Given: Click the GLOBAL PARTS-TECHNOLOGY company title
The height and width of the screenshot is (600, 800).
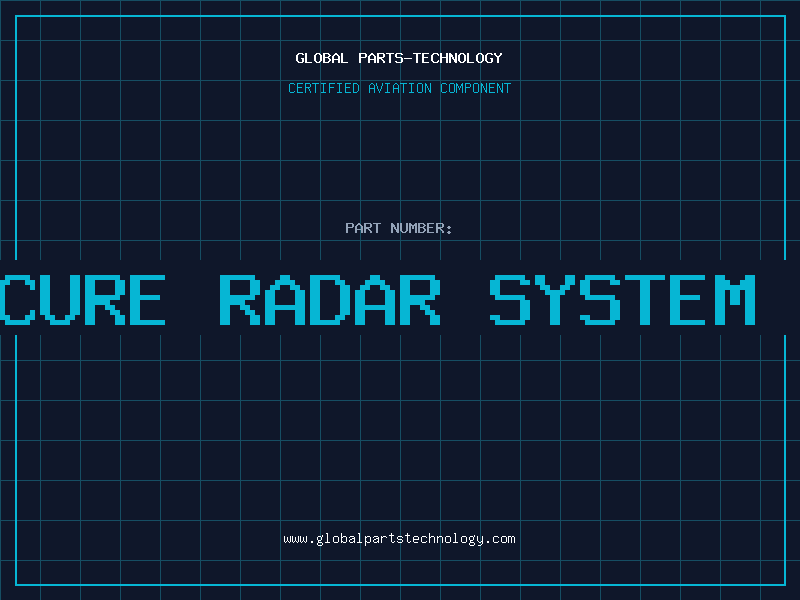Looking at the screenshot, I should [399, 58].
